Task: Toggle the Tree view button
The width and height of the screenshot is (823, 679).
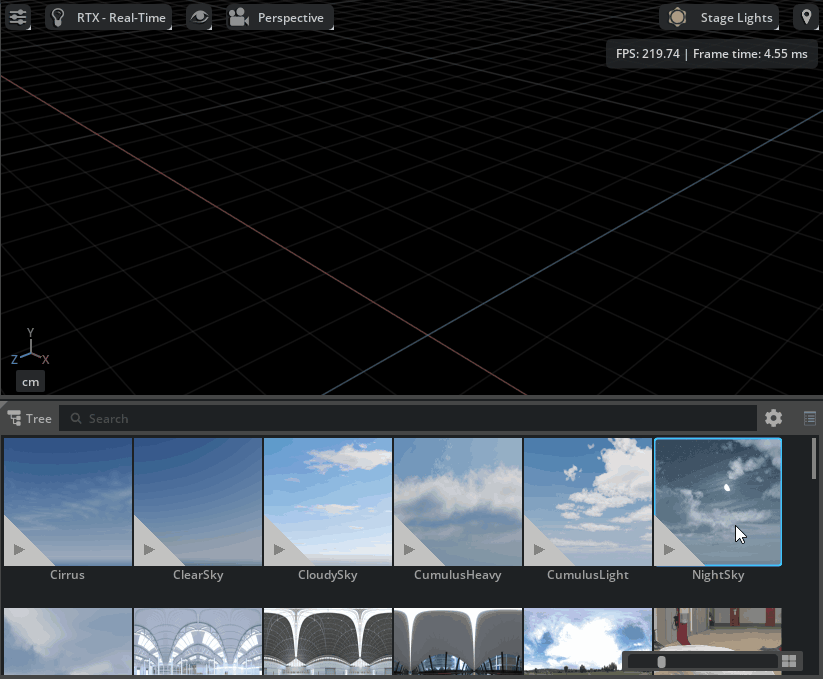Action: [x=29, y=419]
